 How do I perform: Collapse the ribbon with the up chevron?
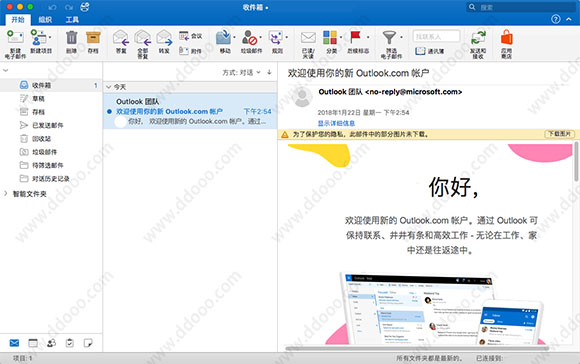(569, 19)
